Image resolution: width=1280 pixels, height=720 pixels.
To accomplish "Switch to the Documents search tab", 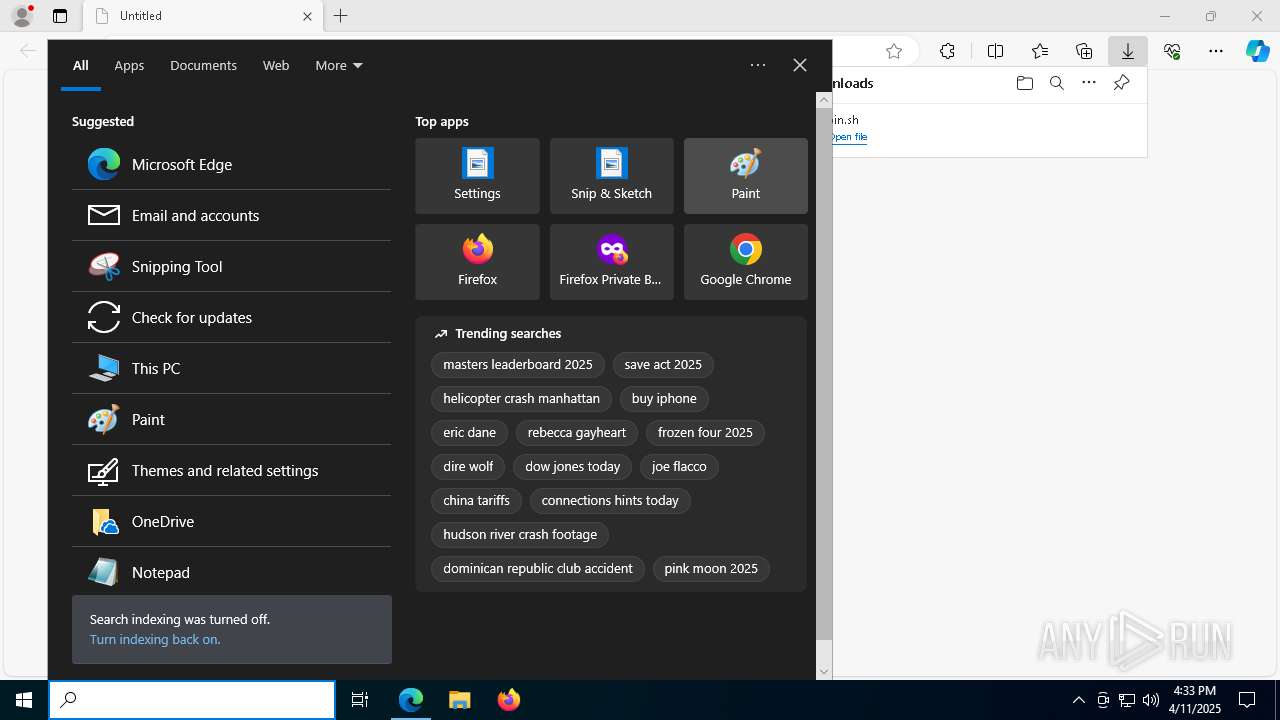I will [203, 65].
